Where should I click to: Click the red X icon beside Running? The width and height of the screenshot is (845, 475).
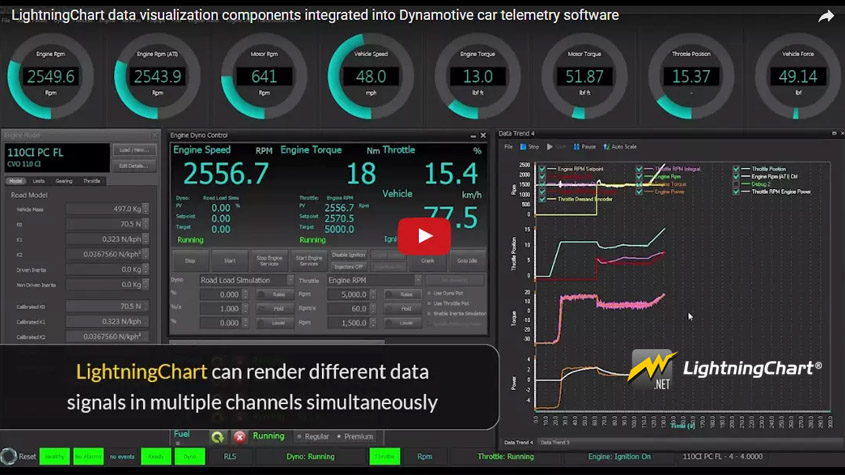tap(240, 437)
